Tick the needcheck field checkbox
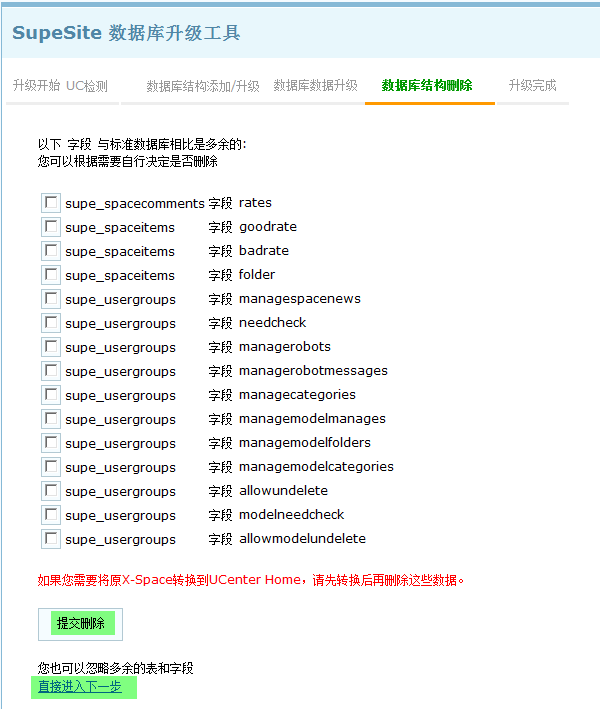Image resolution: width=600 pixels, height=709 pixels. tap(51, 323)
